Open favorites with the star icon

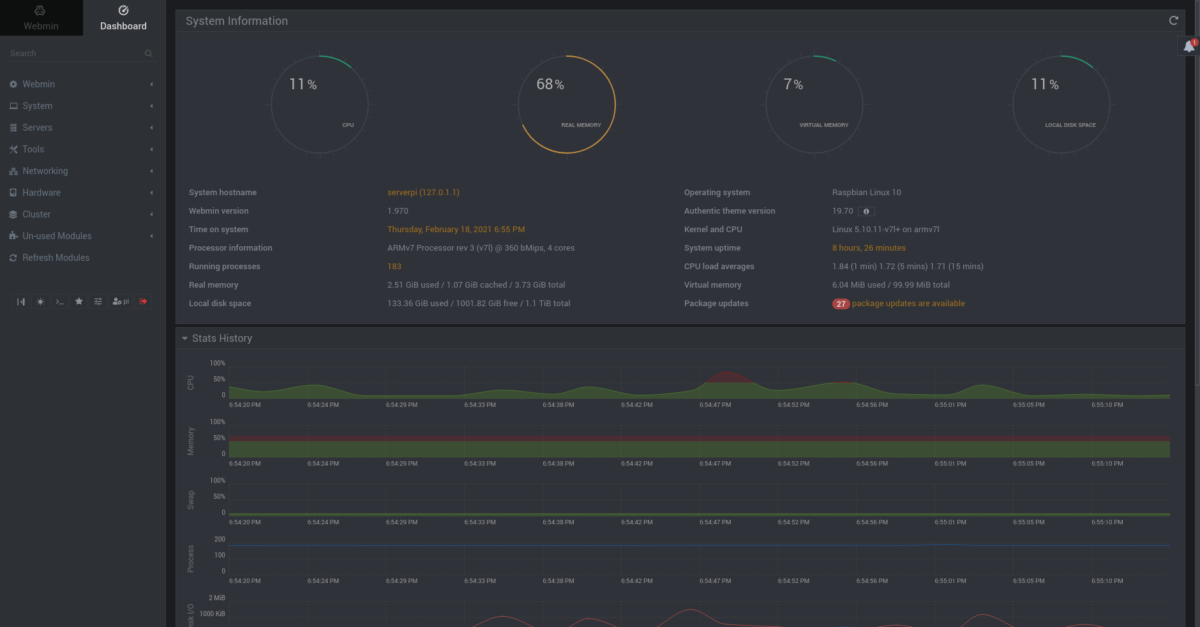[79, 301]
